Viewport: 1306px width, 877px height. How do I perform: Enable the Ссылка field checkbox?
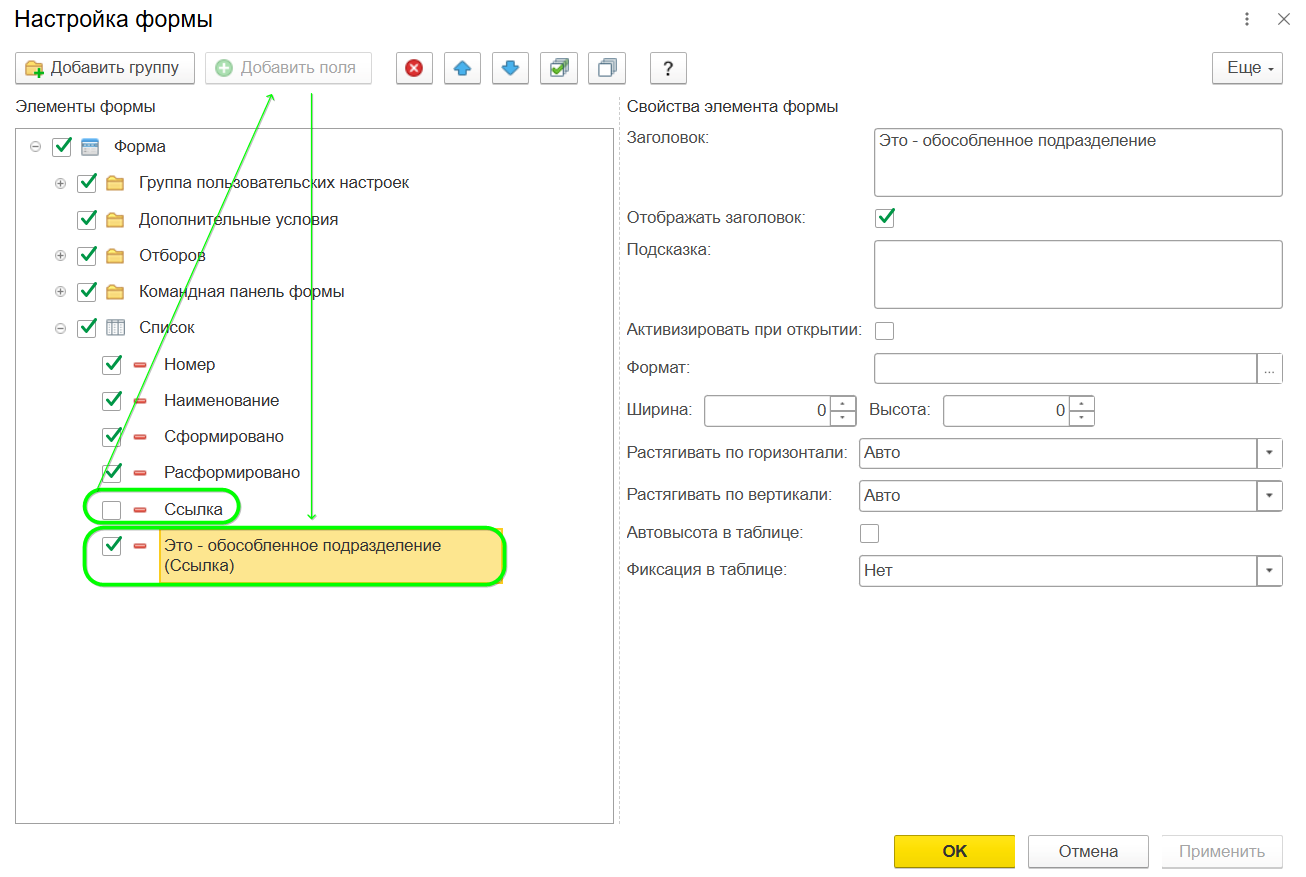coord(112,510)
